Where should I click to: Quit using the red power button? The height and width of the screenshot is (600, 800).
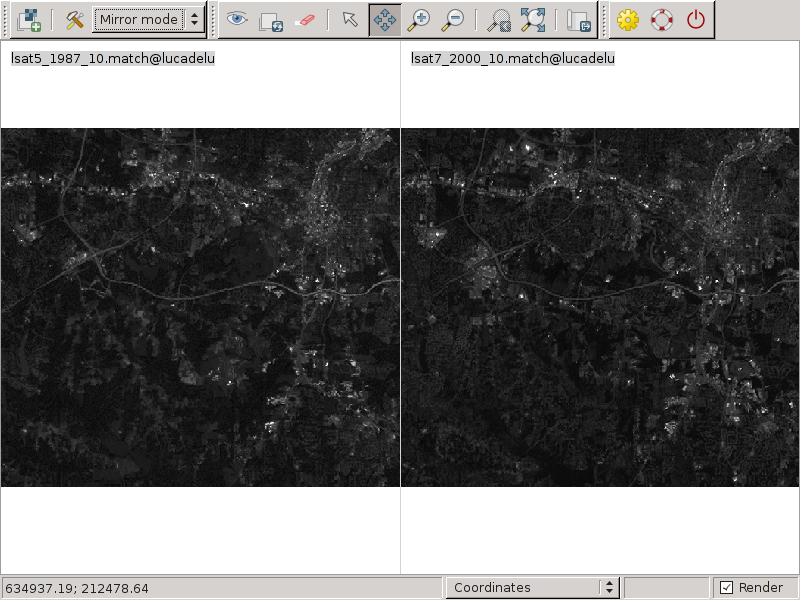[696, 19]
